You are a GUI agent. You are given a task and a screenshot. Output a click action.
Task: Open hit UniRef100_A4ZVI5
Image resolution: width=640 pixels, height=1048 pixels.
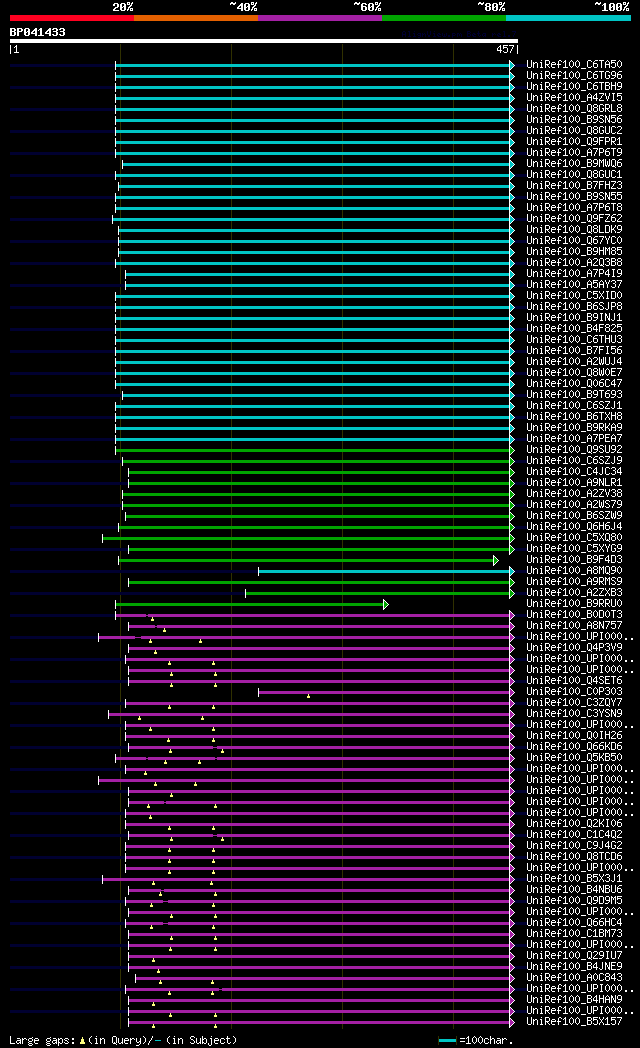coord(574,98)
